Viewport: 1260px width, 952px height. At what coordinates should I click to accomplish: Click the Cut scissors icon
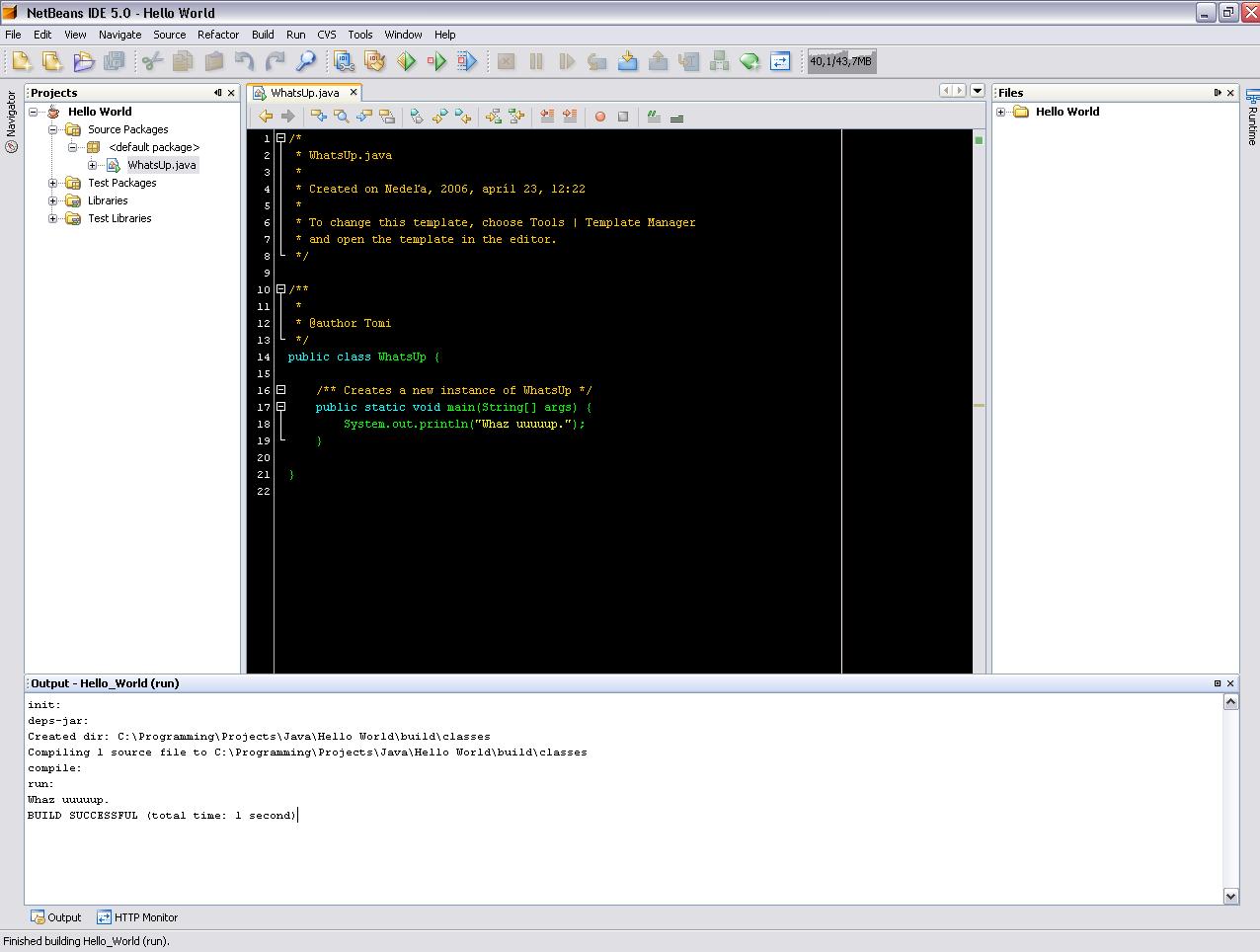pyautogui.click(x=152, y=61)
